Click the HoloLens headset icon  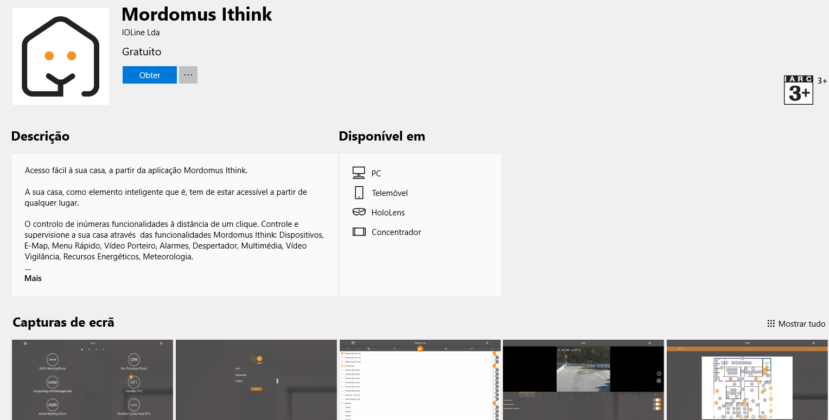(359, 212)
